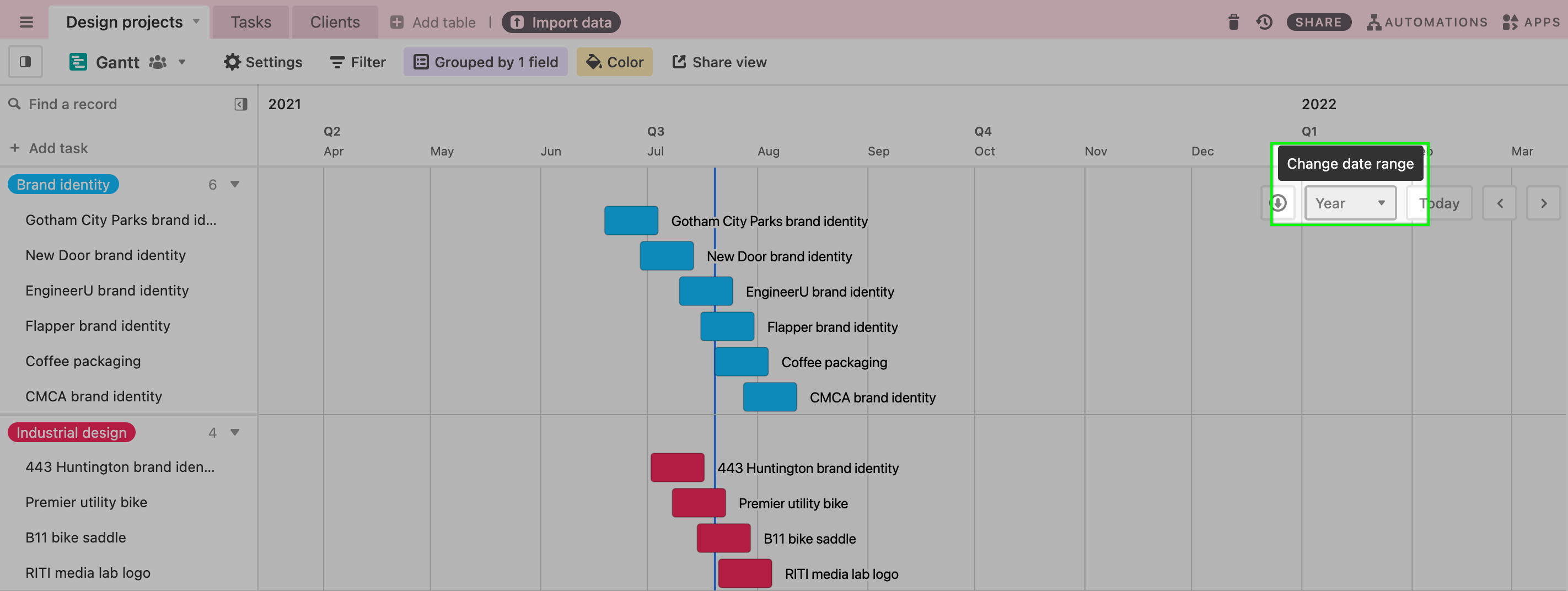
Task: Click Add task
Action: pyautogui.click(x=49, y=148)
